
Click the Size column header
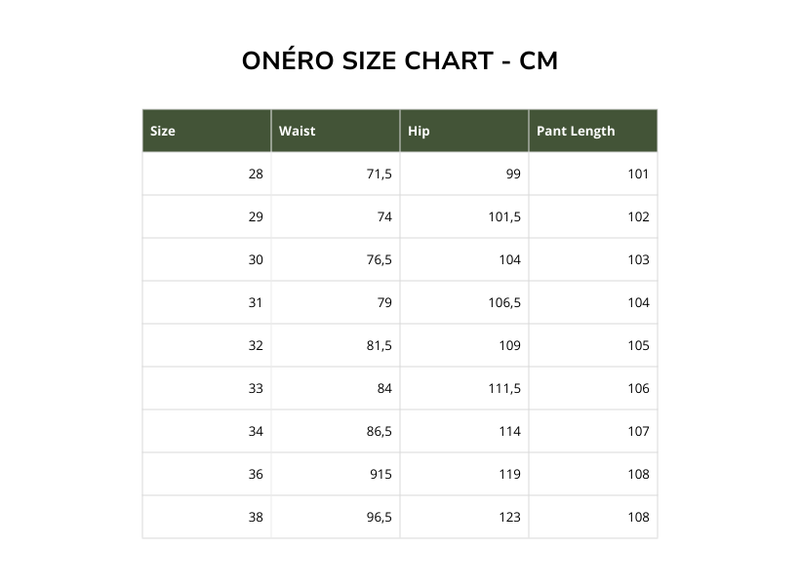point(163,131)
